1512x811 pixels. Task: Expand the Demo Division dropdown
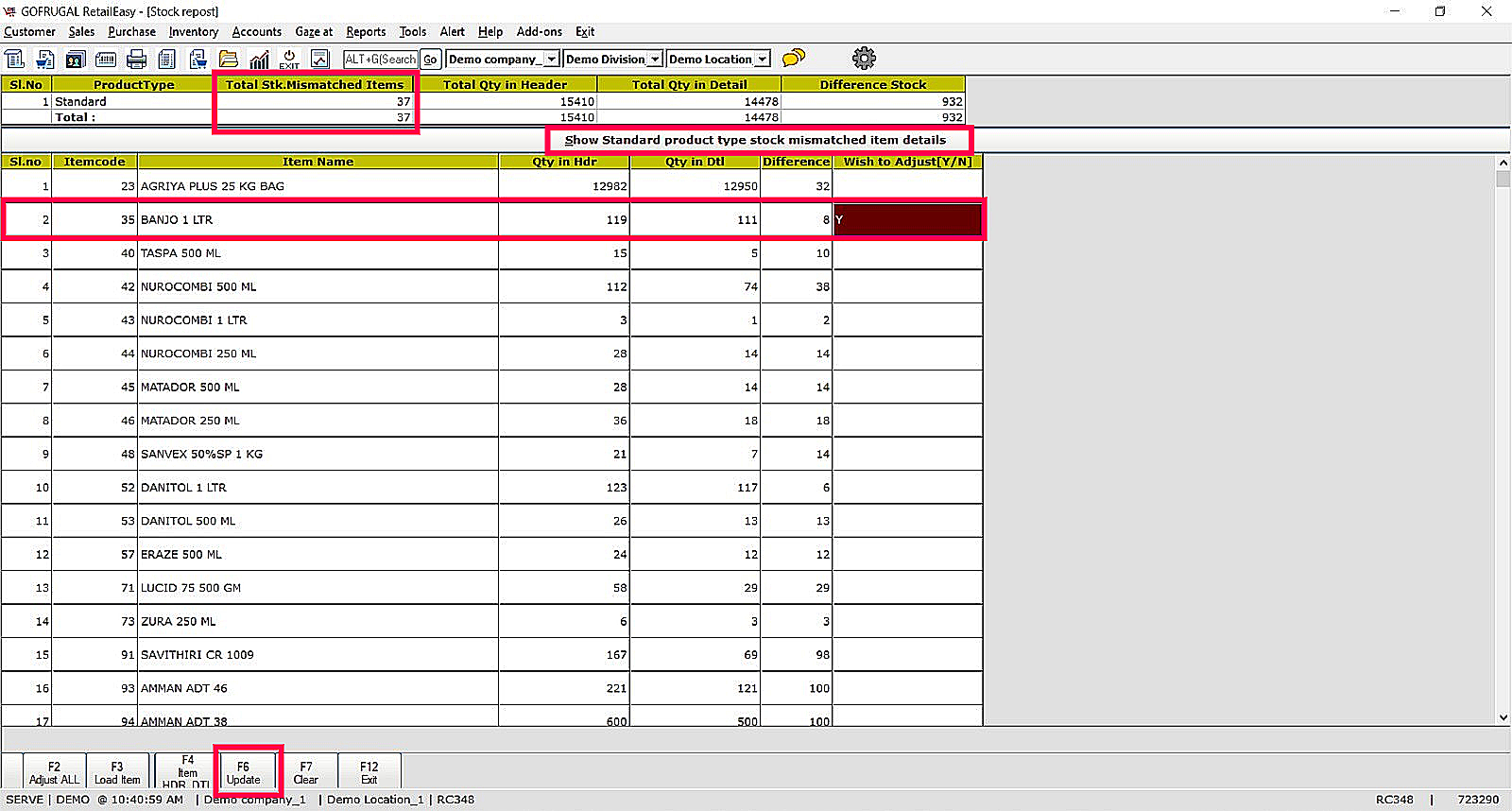[x=654, y=60]
